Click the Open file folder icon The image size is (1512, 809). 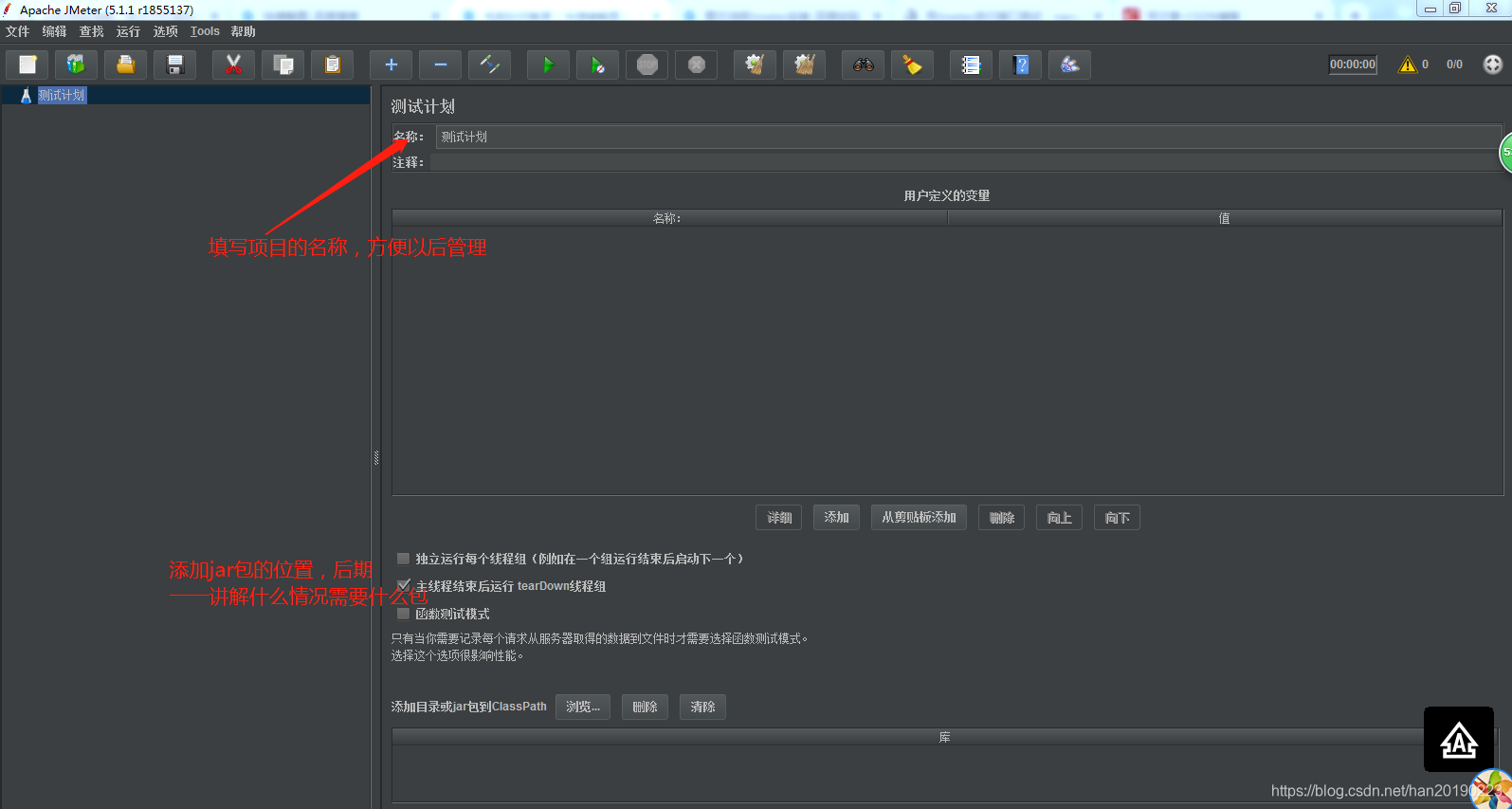point(125,64)
